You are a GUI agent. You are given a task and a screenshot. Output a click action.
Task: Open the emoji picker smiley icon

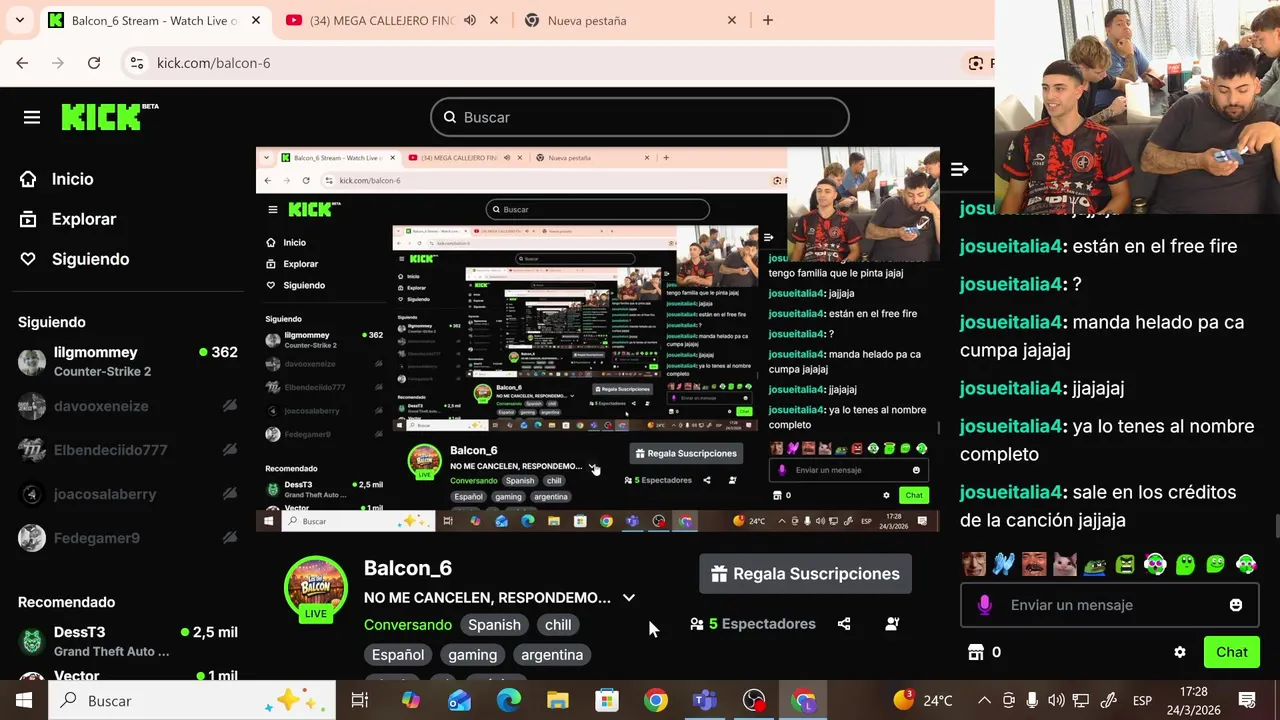pos(1236,605)
